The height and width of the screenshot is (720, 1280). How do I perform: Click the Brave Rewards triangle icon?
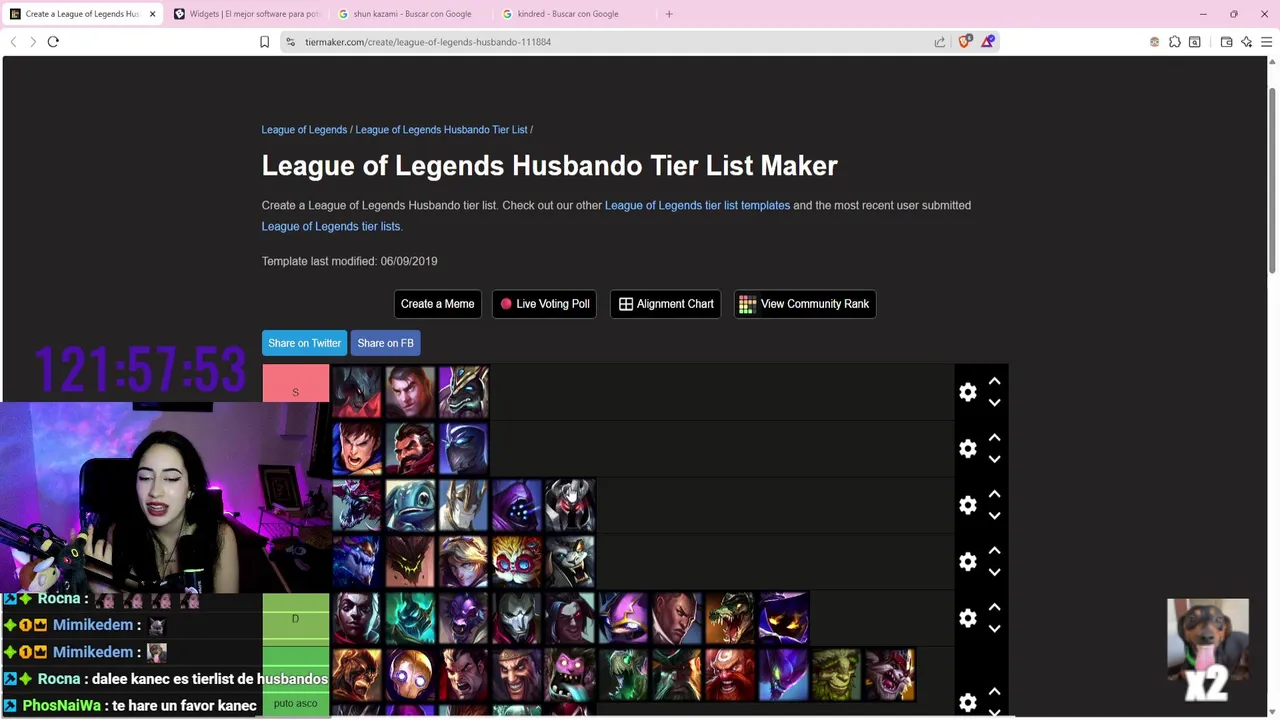pyautogui.click(x=988, y=42)
